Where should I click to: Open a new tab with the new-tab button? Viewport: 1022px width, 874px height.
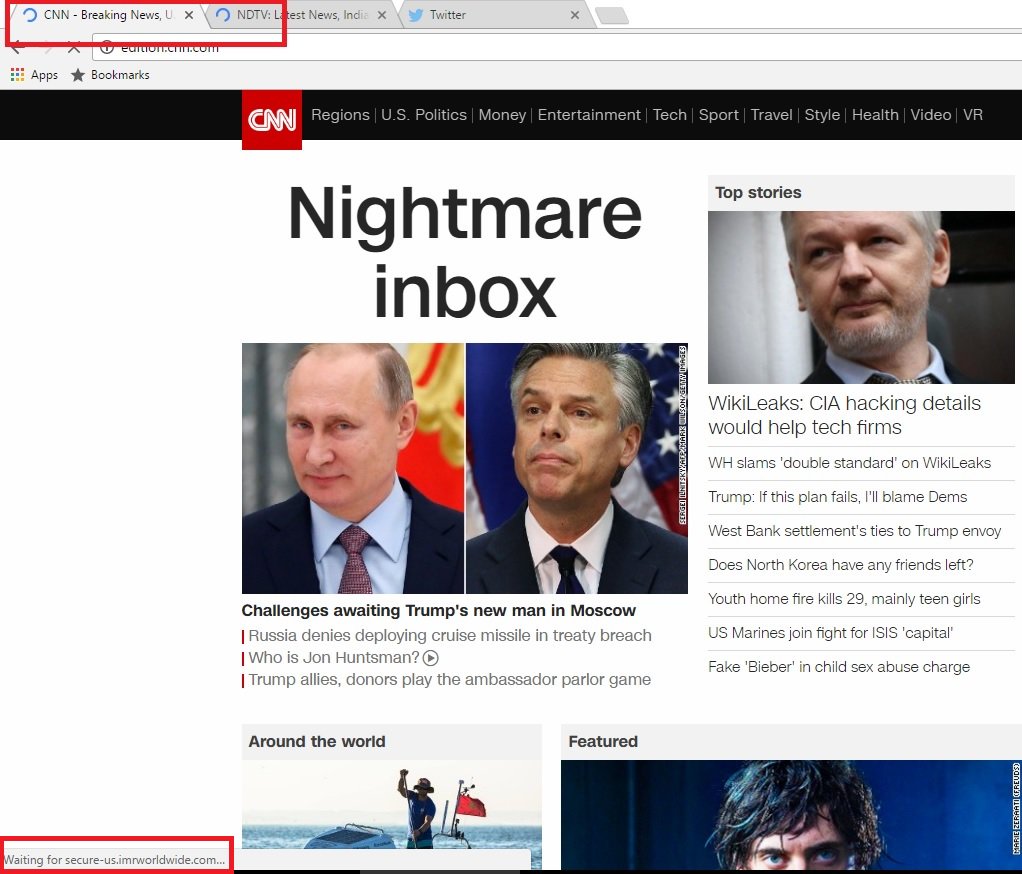(x=612, y=16)
